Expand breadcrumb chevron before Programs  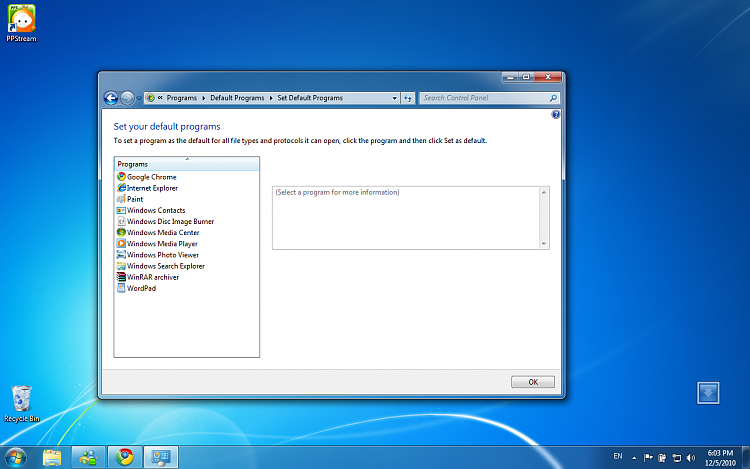[x=160, y=98]
